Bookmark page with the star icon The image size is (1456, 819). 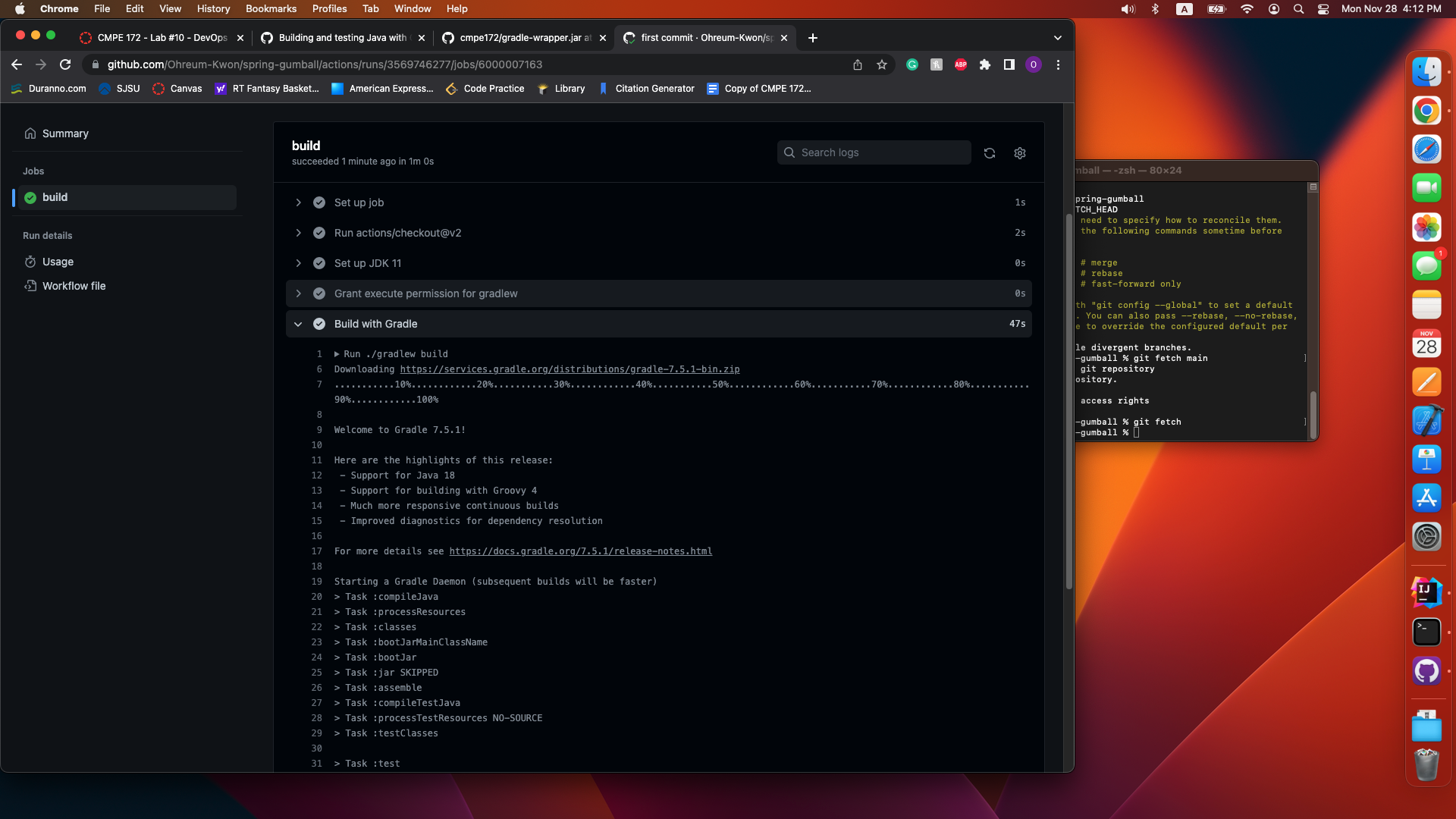(882, 65)
